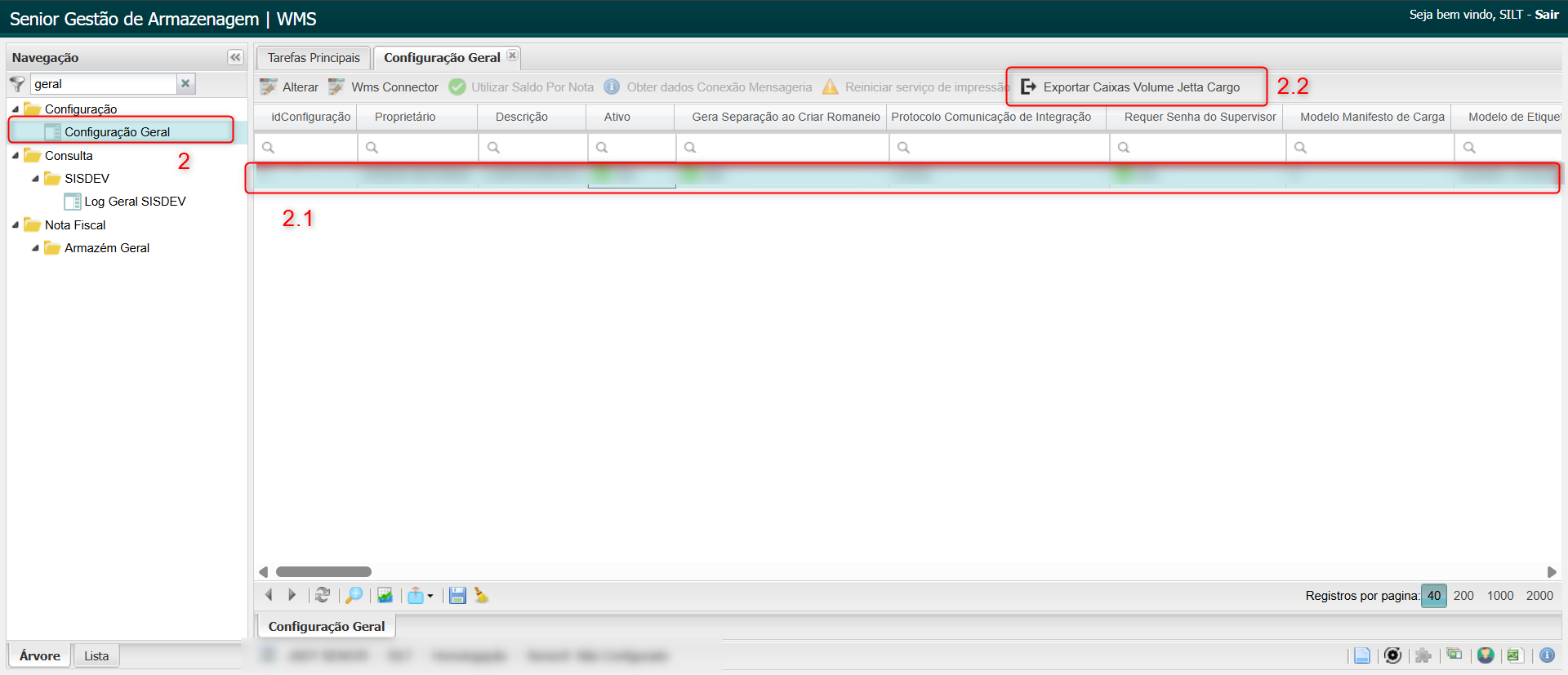
Task: Collapse the Nota Fiscal folder
Action: [16, 224]
